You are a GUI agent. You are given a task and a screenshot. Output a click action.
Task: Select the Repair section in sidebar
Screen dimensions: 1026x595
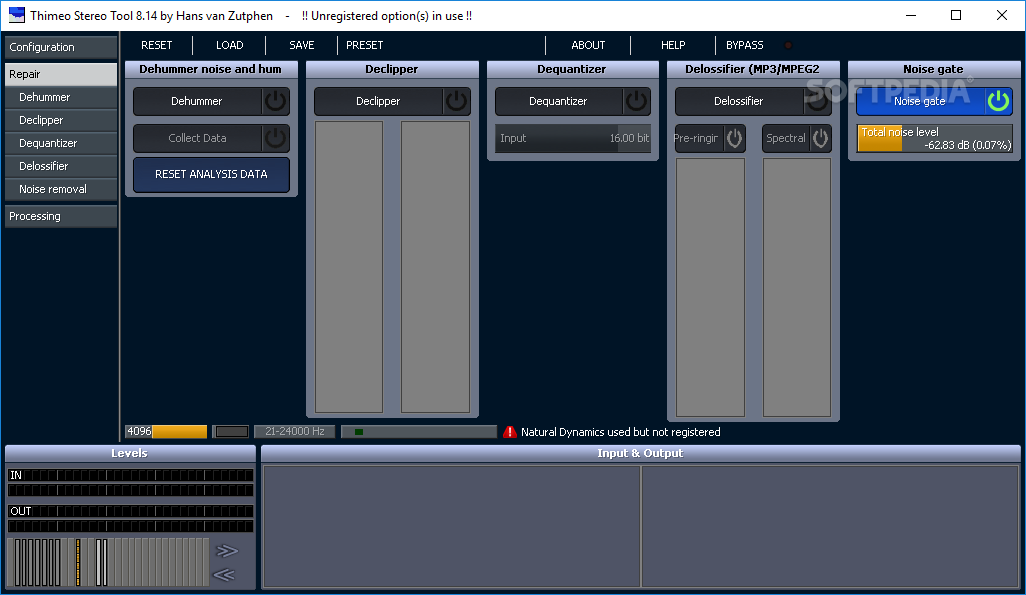[61, 74]
